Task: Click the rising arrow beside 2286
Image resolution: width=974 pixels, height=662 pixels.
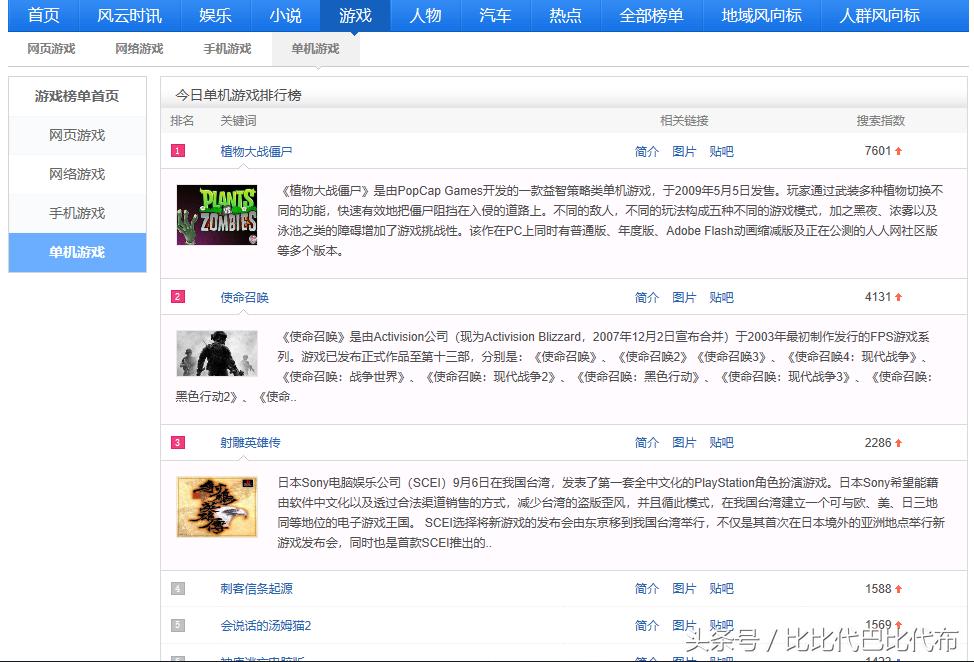Action: coord(898,442)
